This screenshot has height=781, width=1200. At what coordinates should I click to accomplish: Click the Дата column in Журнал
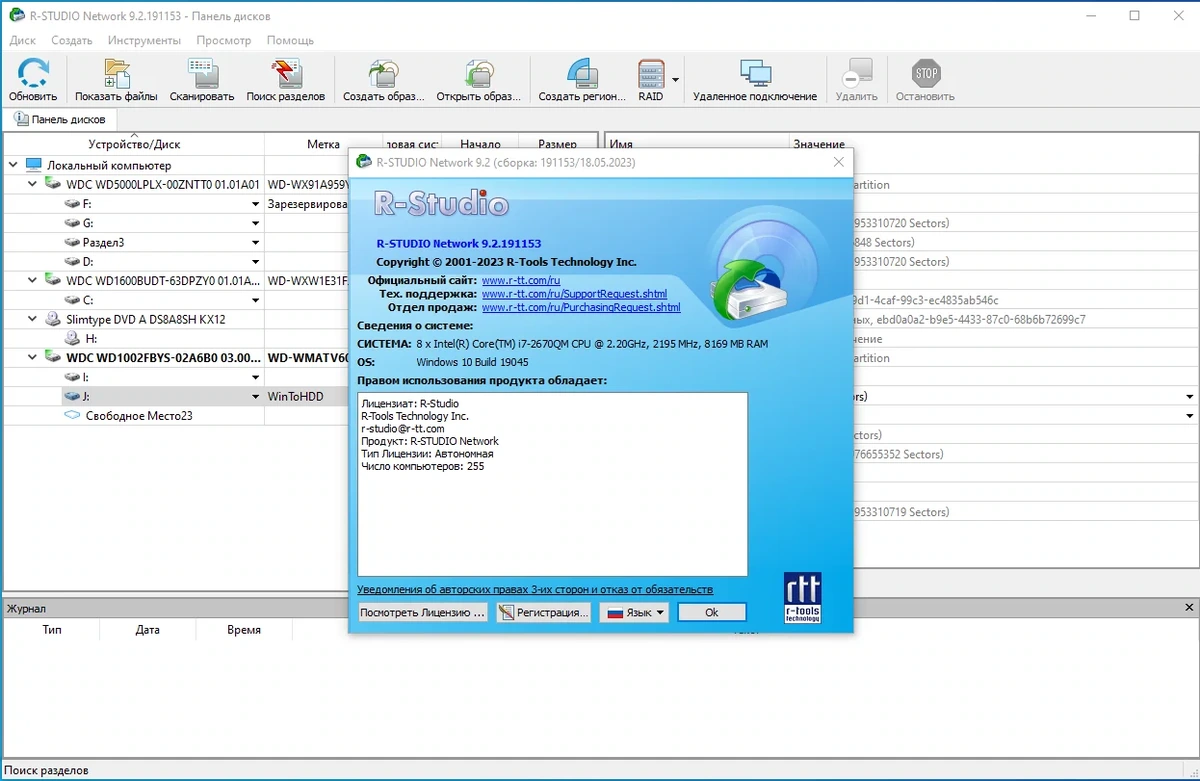148,630
